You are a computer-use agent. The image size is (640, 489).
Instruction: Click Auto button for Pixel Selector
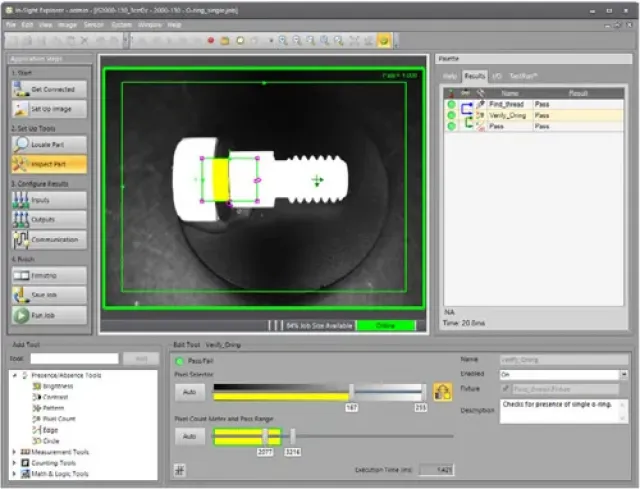pyautogui.click(x=190, y=392)
